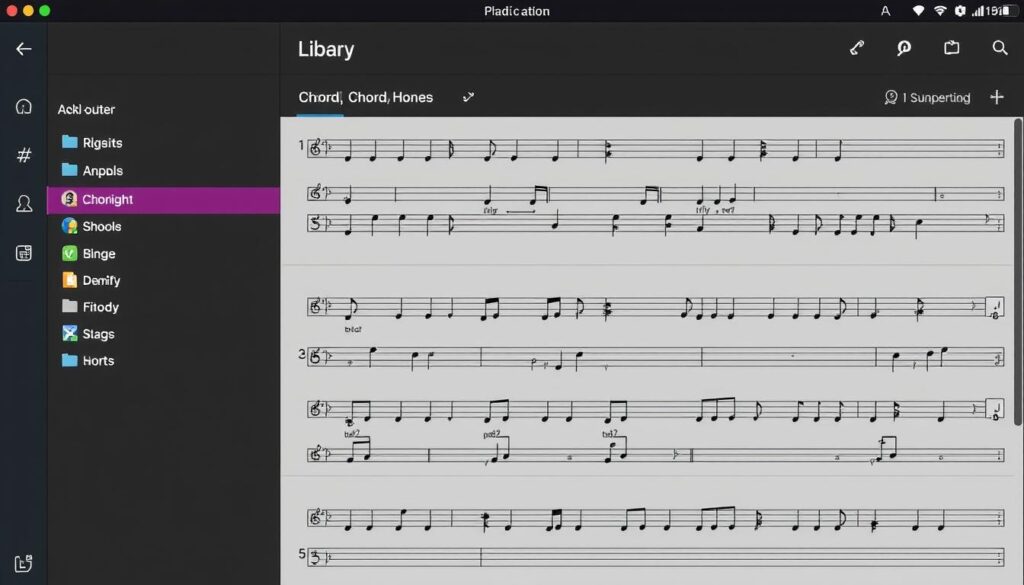
Task: Open the hashtag icon in left rail
Action: pyautogui.click(x=24, y=155)
